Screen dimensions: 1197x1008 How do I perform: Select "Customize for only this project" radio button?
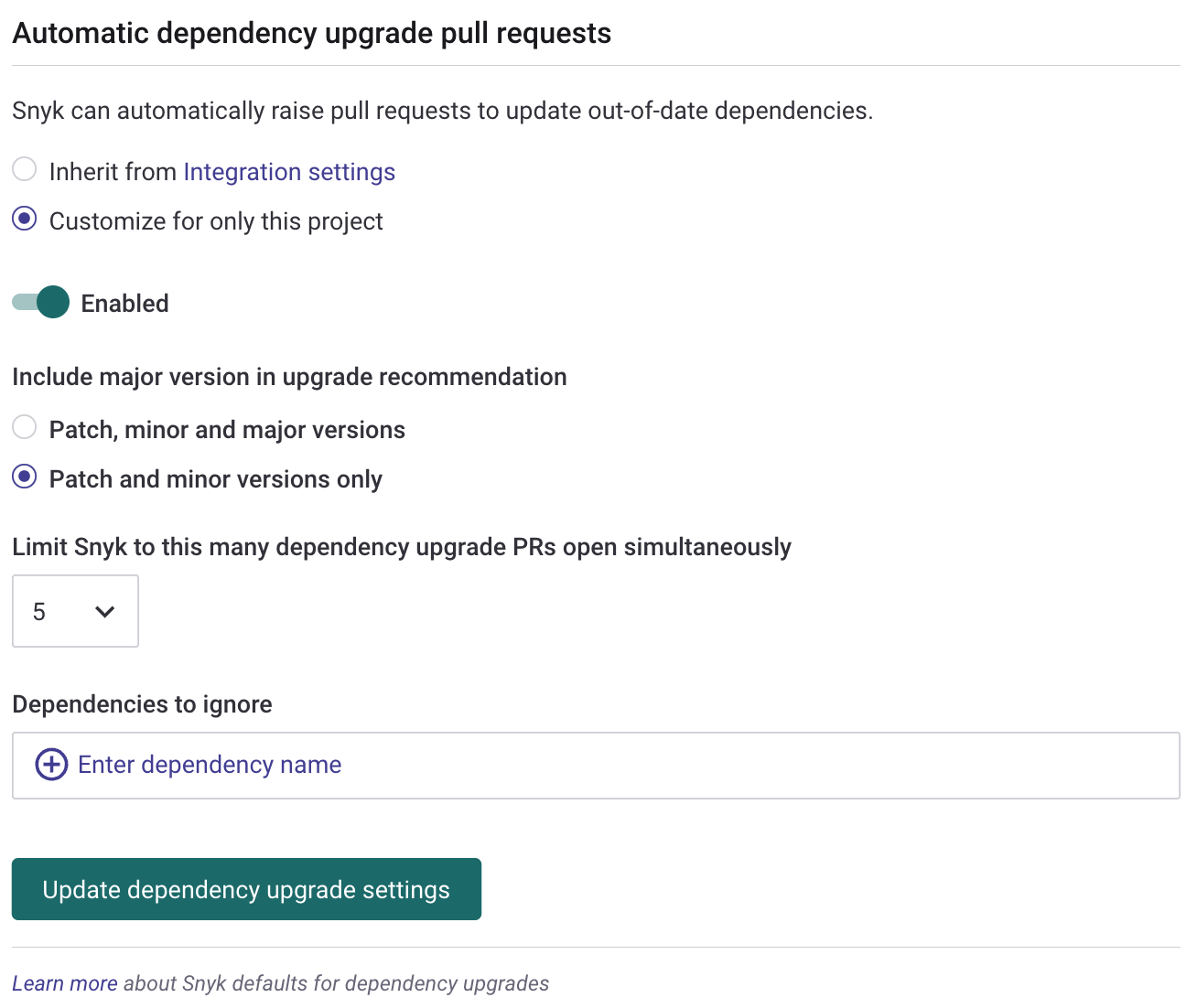click(x=25, y=220)
